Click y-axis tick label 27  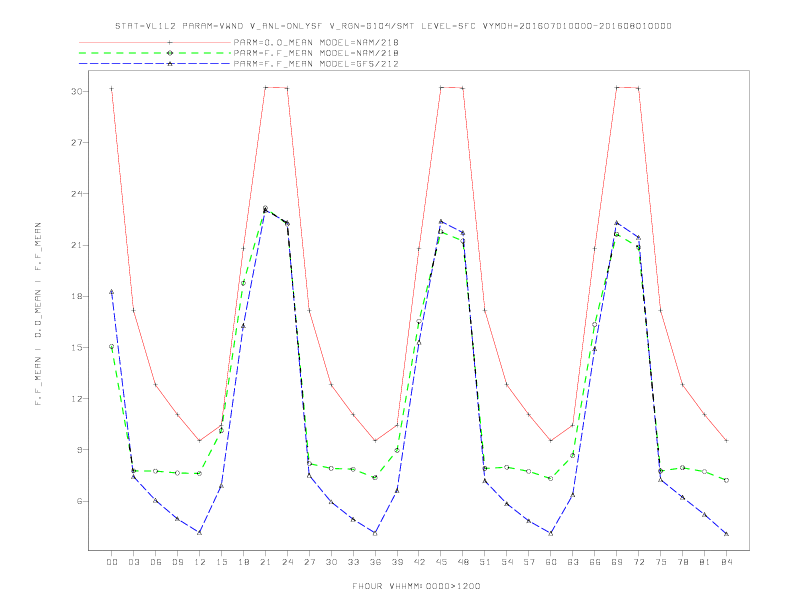tap(77, 142)
